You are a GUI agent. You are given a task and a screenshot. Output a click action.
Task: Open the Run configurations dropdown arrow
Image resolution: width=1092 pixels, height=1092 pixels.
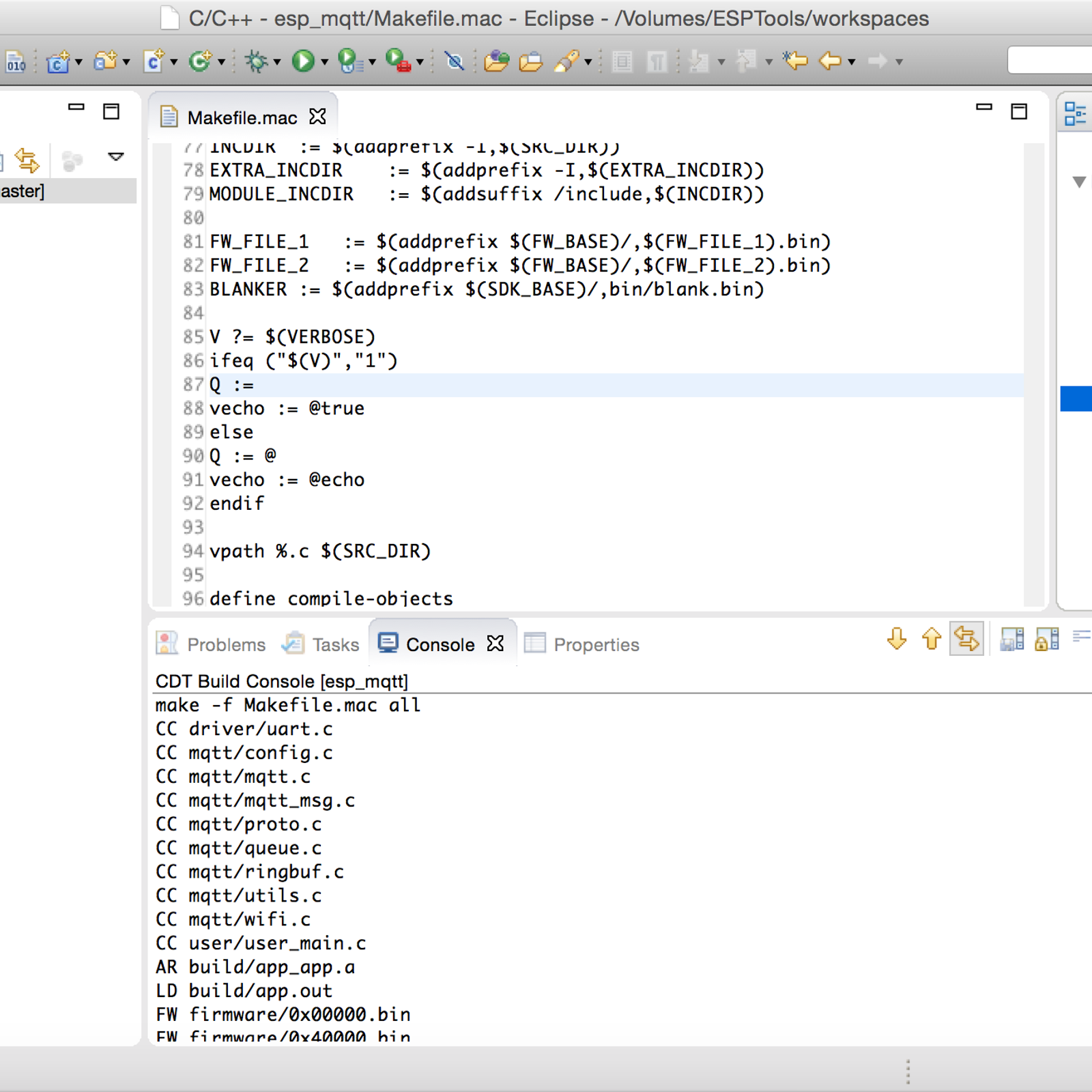coord(325,63)
